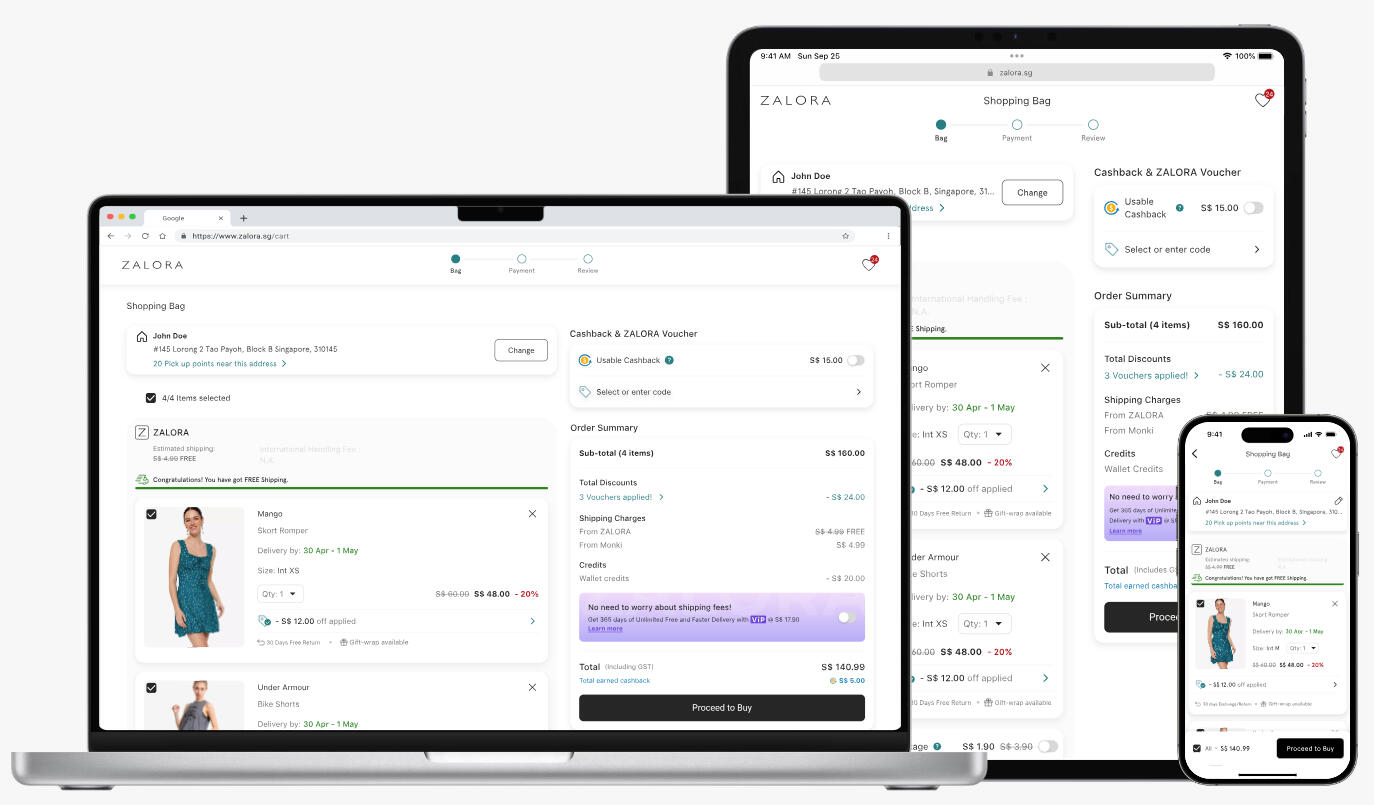Toggle Usable Cashback switch on the laptop
The image size is (1374, 805).
coord(855,360)
